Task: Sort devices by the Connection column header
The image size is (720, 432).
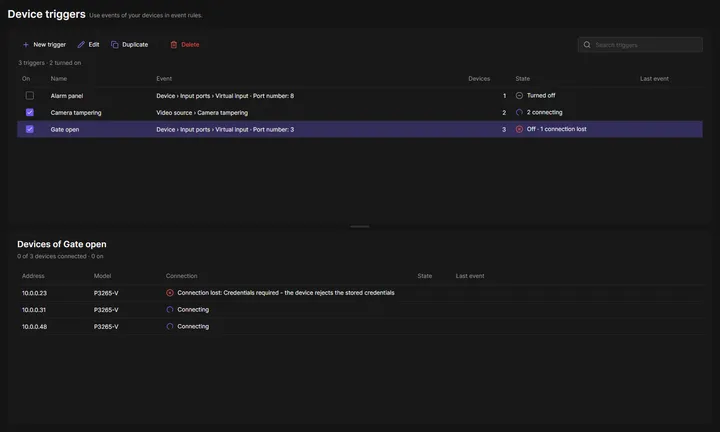Action: [181, 276]
